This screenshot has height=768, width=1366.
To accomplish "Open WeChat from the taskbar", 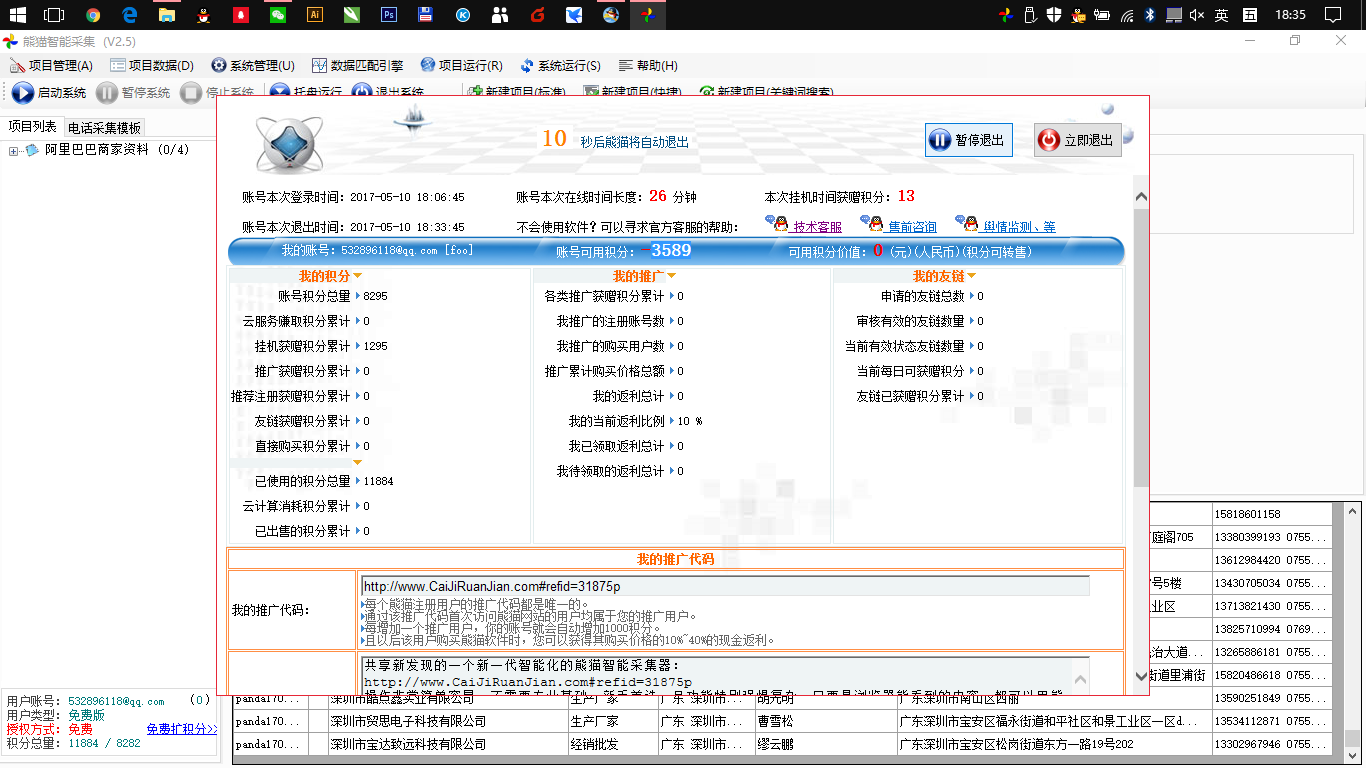I will [278, 15].
